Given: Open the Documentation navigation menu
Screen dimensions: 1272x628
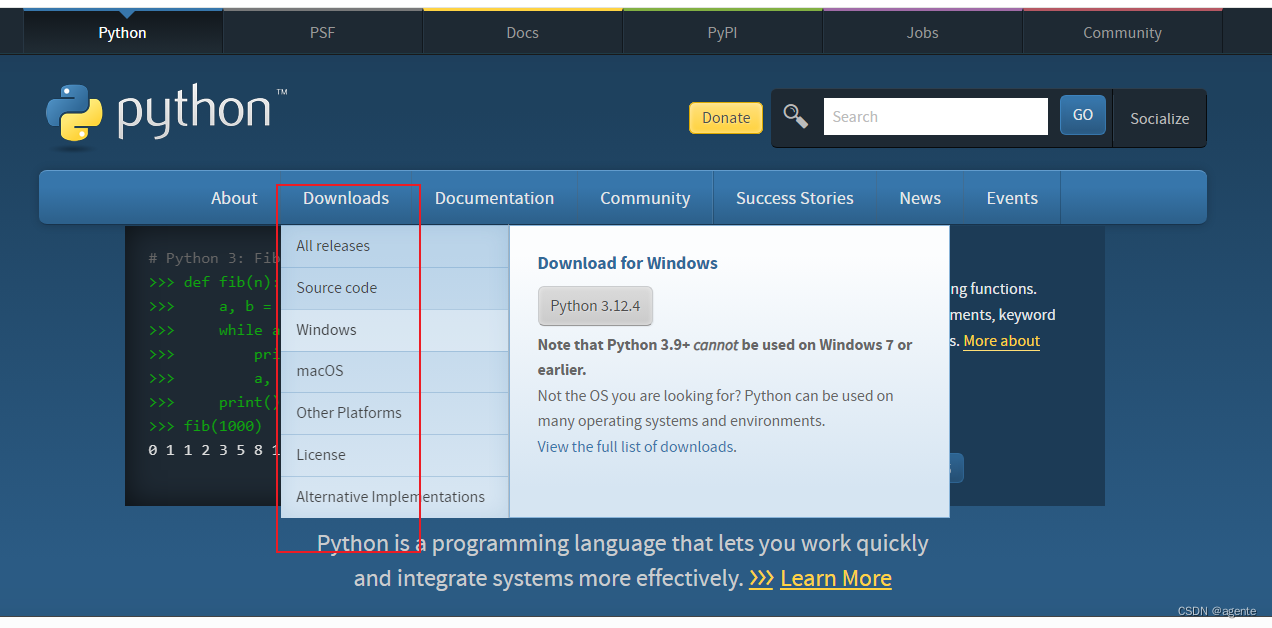Looking at the screenshot, I should pos(494,198).
